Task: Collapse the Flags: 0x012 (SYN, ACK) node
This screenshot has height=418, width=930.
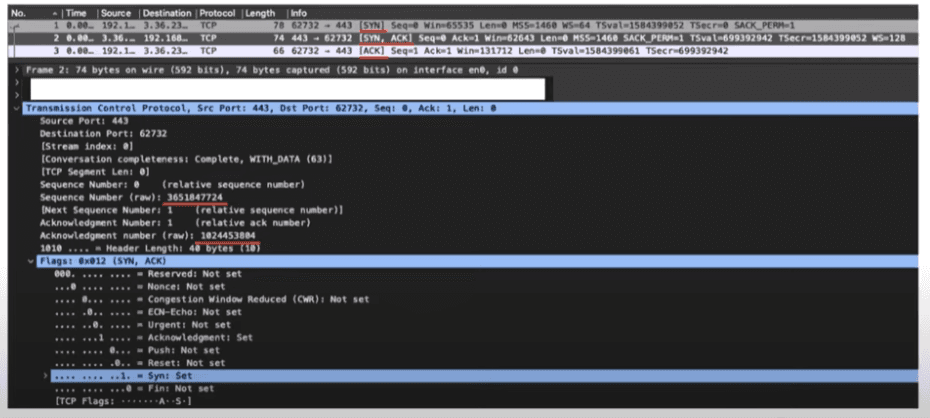Action: pos(31,261)
